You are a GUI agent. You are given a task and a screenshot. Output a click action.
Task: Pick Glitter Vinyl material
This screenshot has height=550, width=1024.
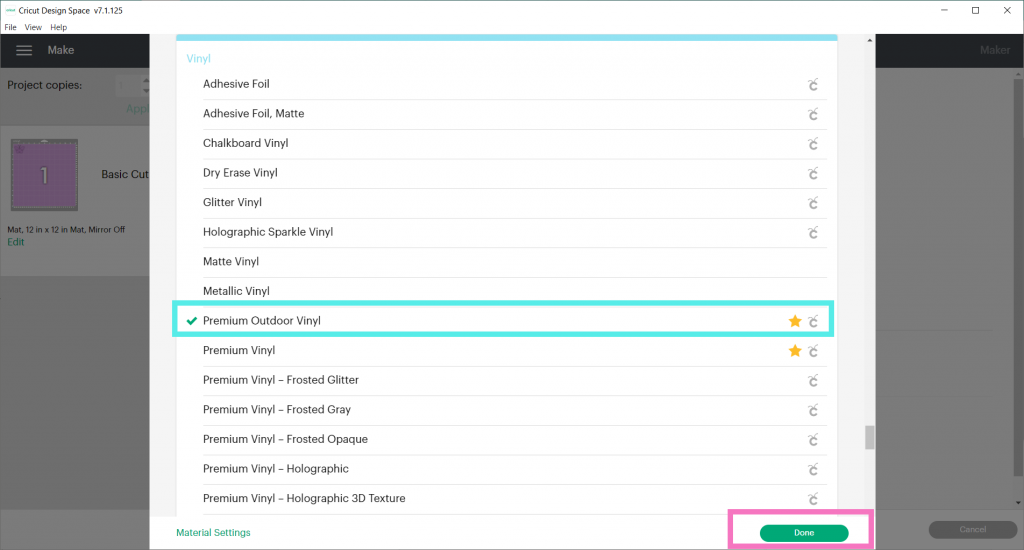pyautogui.click(x=232, y=202)
